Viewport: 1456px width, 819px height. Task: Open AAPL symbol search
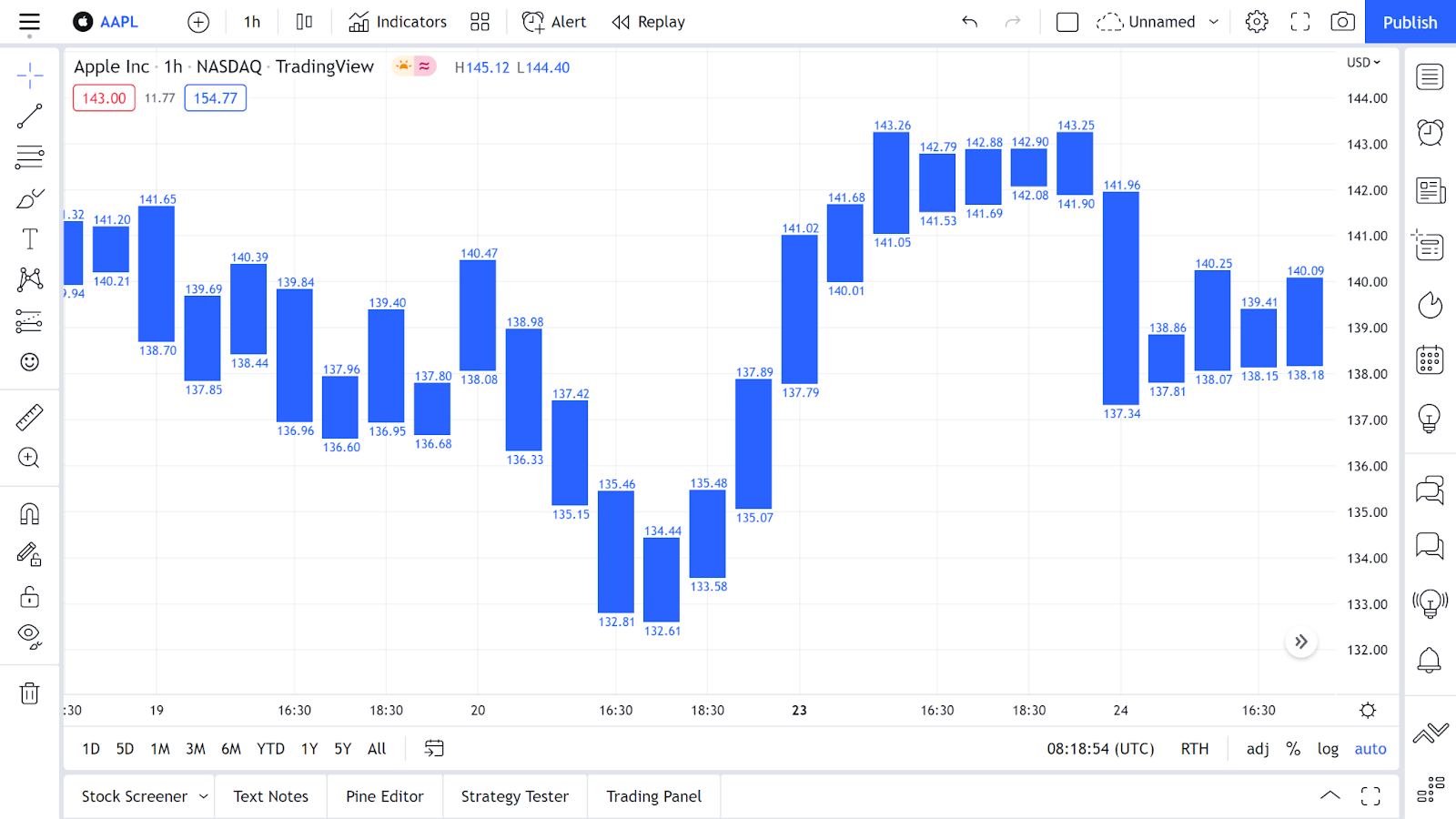pyautogui.click(x=106, y=22)
